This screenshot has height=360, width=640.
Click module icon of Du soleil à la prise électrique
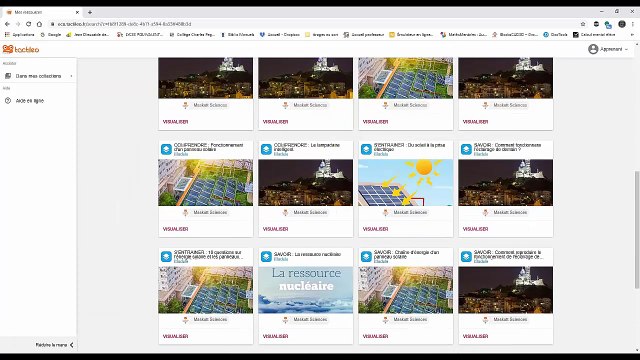[366, 149]
